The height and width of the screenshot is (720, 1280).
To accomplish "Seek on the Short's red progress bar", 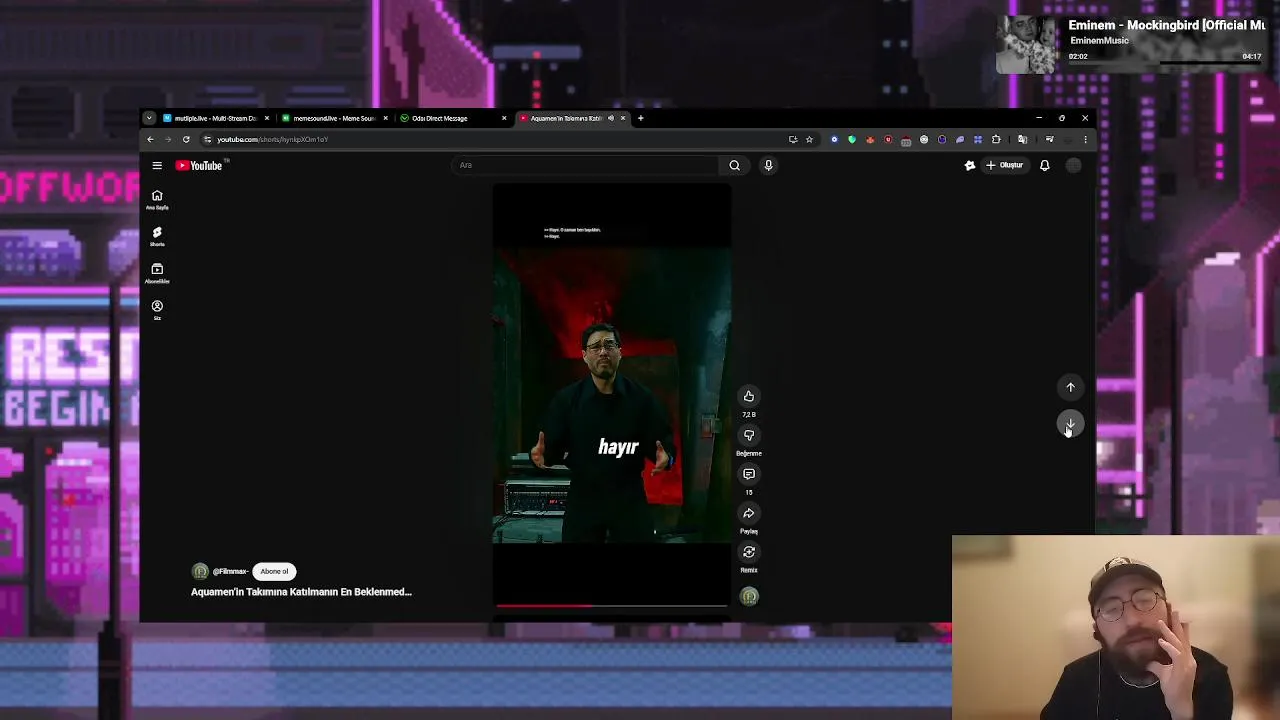I will (x=611, y=605).
